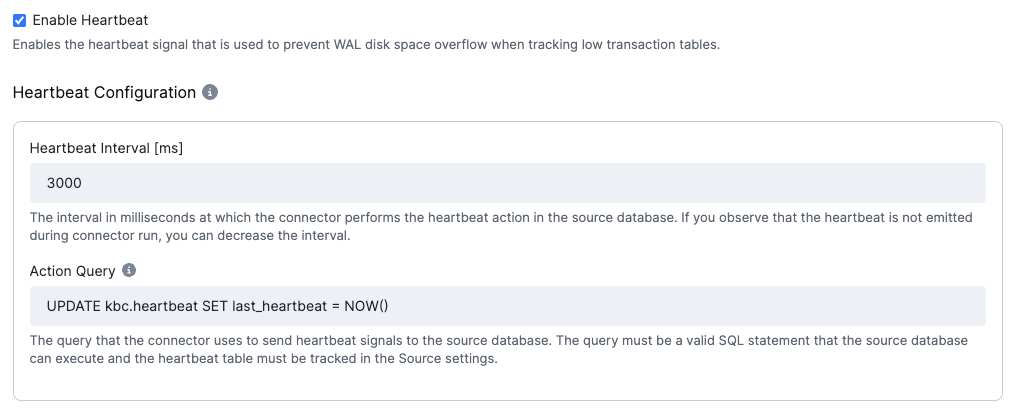Click into the Action Query input field
The width and height of the screenshot is (1016, 420).
click(507, 306)
